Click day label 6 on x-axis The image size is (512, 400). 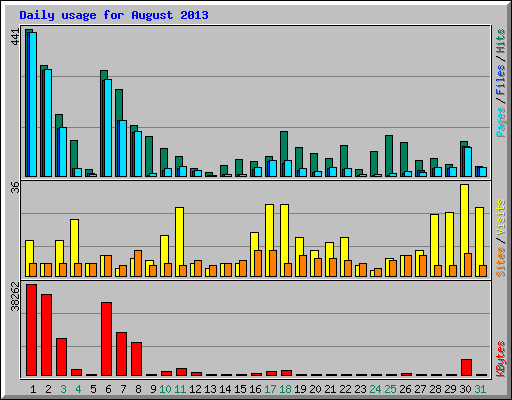click(x=108, y=389)
